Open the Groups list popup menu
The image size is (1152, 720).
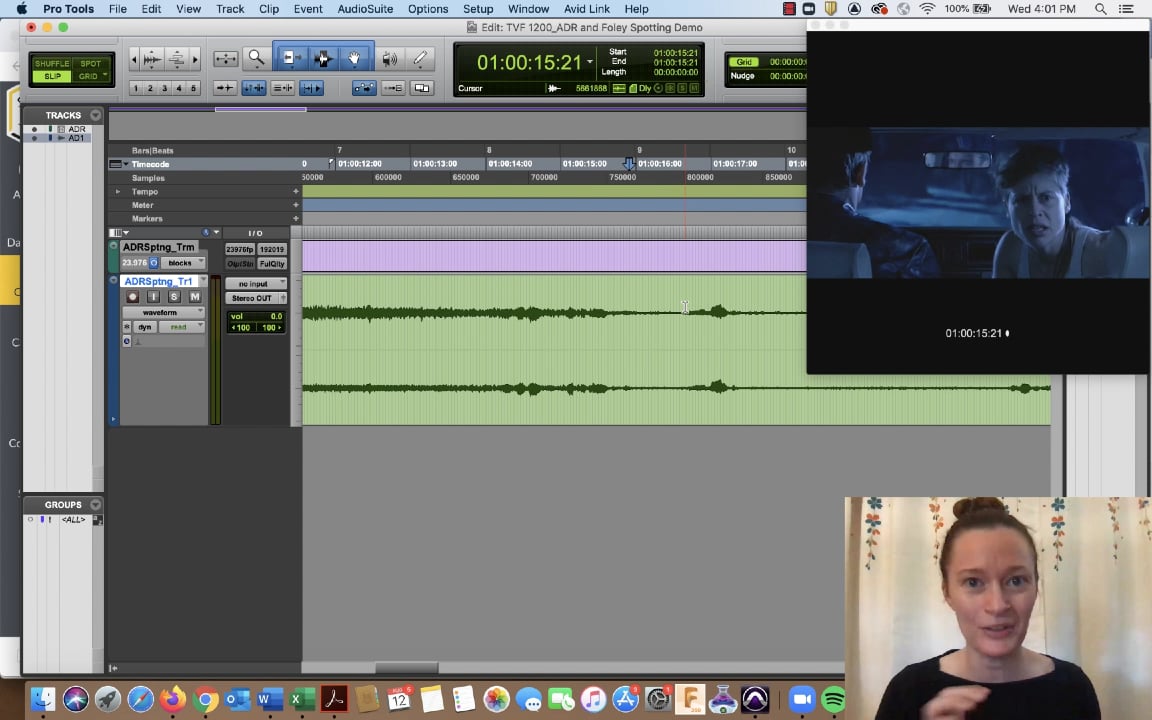[96, 505]
